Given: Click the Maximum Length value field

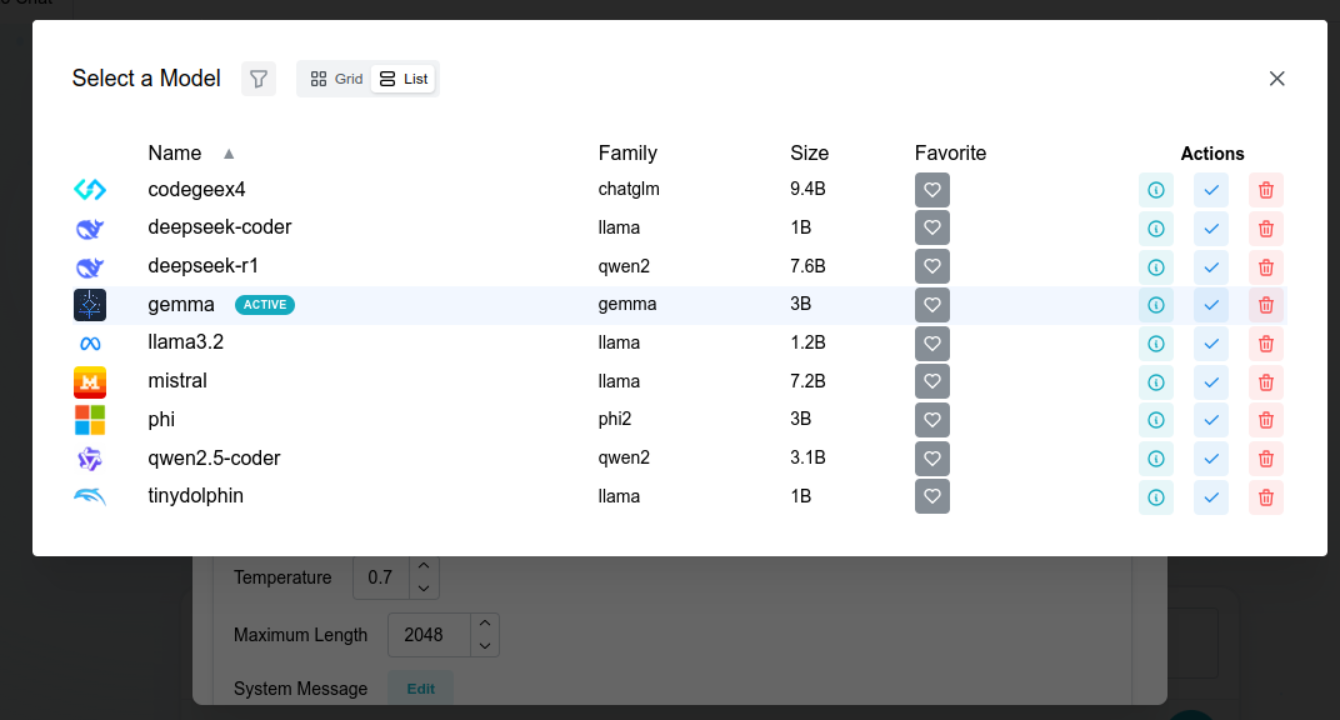Looking at the screenshot, I should click(429, 634).
